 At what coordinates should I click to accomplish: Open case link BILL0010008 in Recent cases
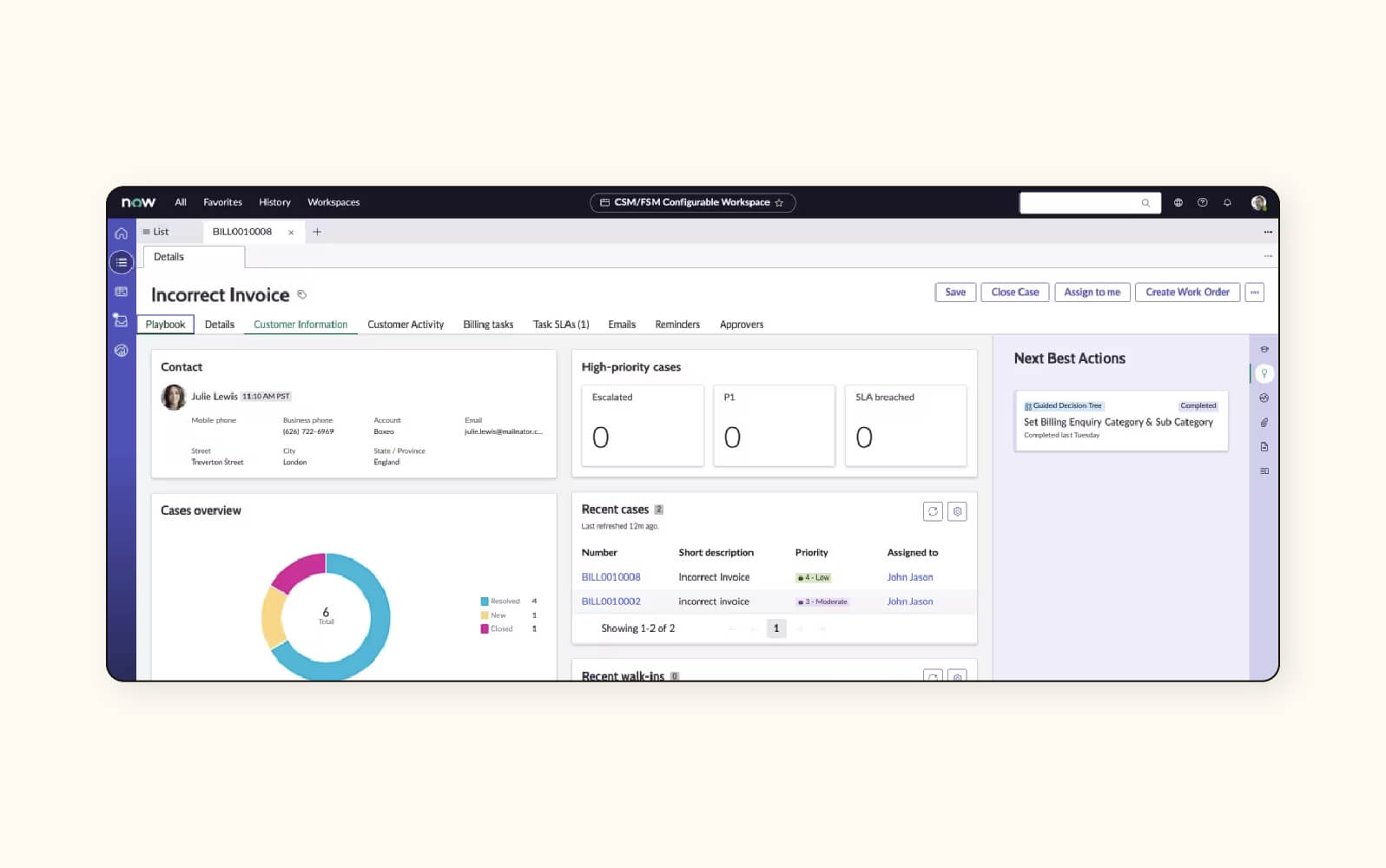tap(610, 577)
